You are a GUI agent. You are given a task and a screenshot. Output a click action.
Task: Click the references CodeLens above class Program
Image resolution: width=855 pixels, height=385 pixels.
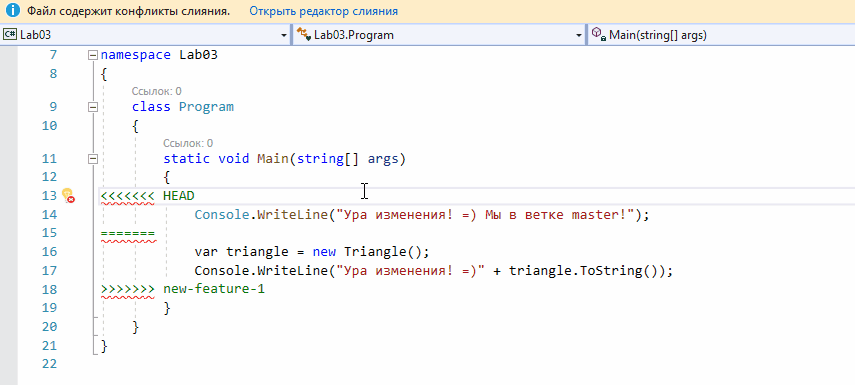click(x=156, y=91)
